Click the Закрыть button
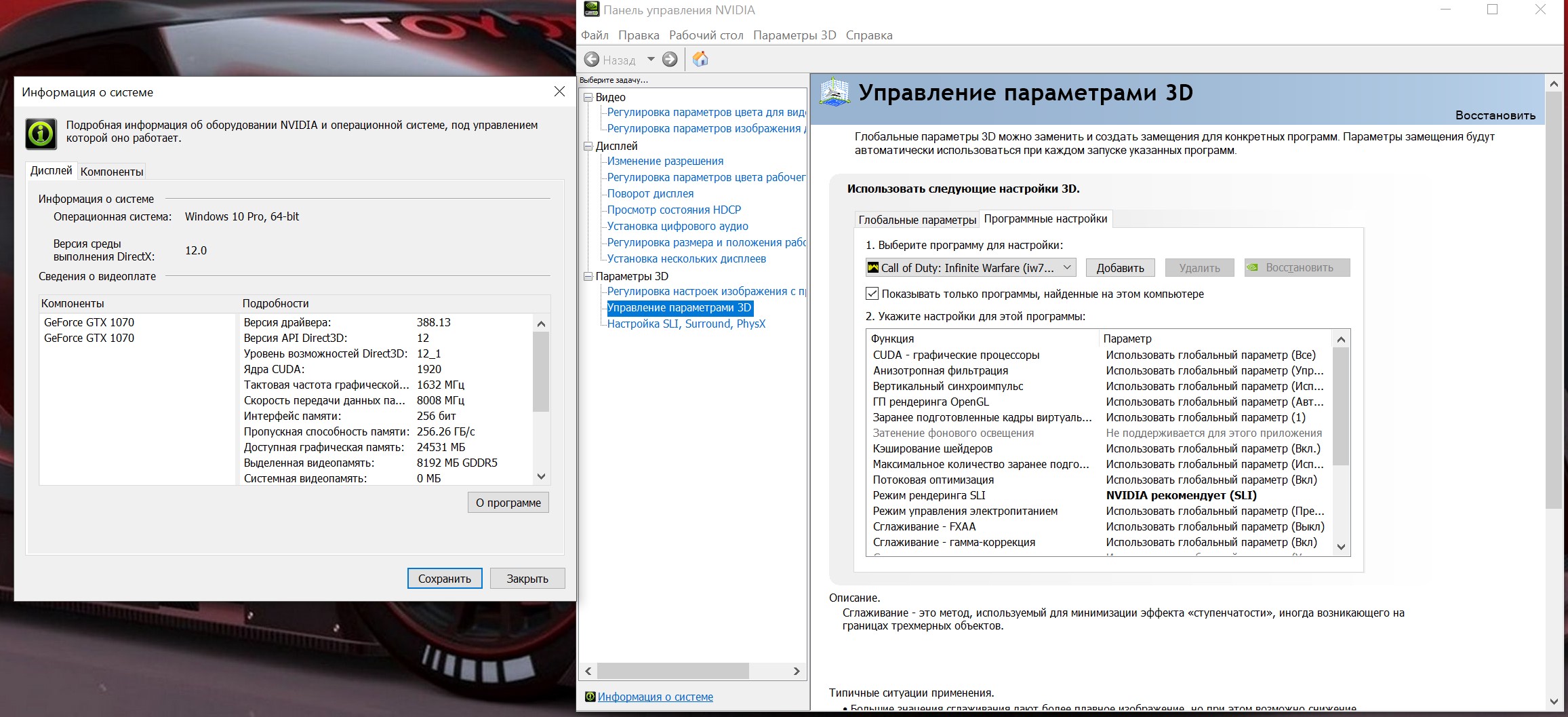1568x717 pixels. (x=527, y=579)
